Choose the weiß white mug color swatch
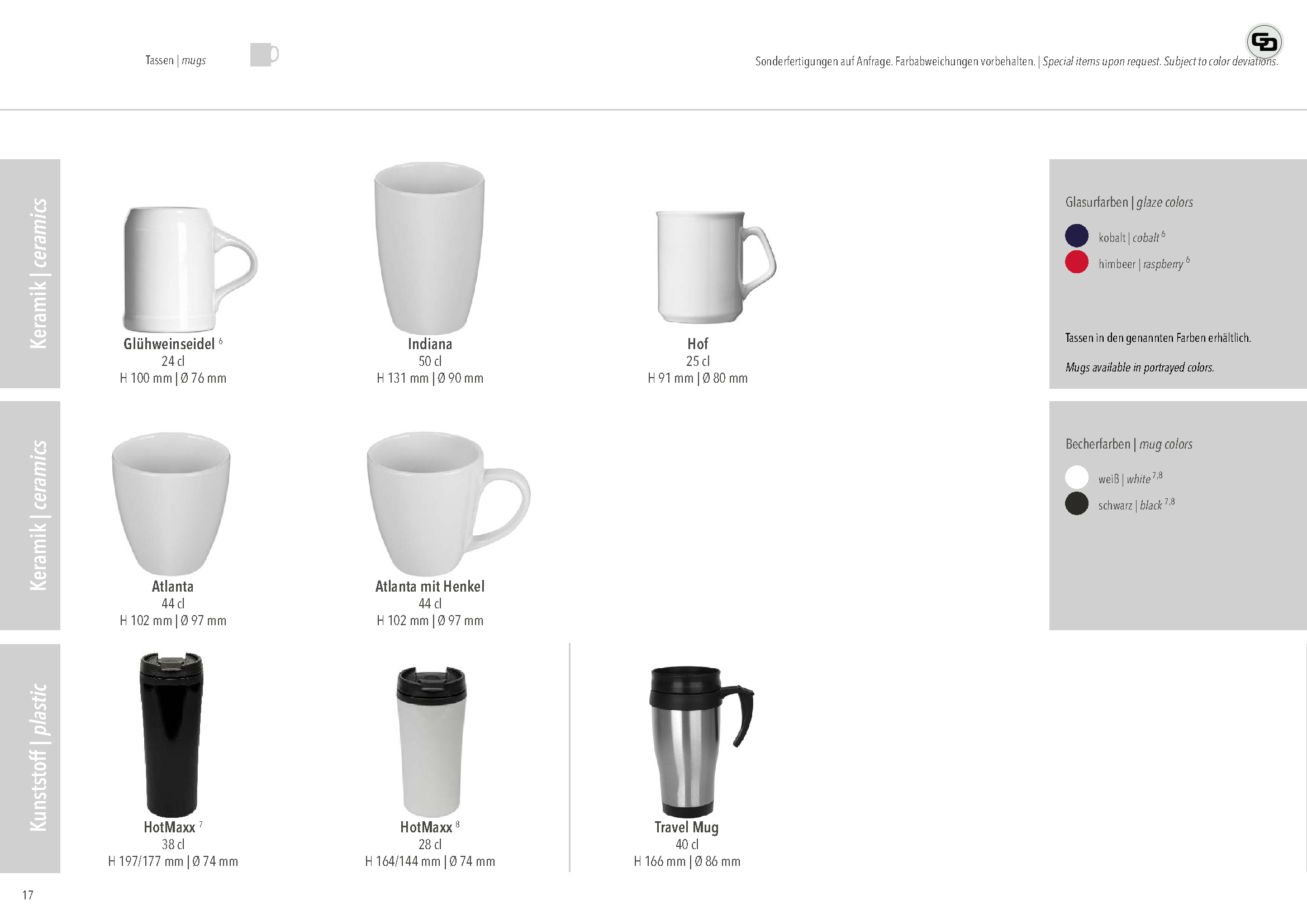The height and width of the screenshot is (924, 1307). 1076,477
